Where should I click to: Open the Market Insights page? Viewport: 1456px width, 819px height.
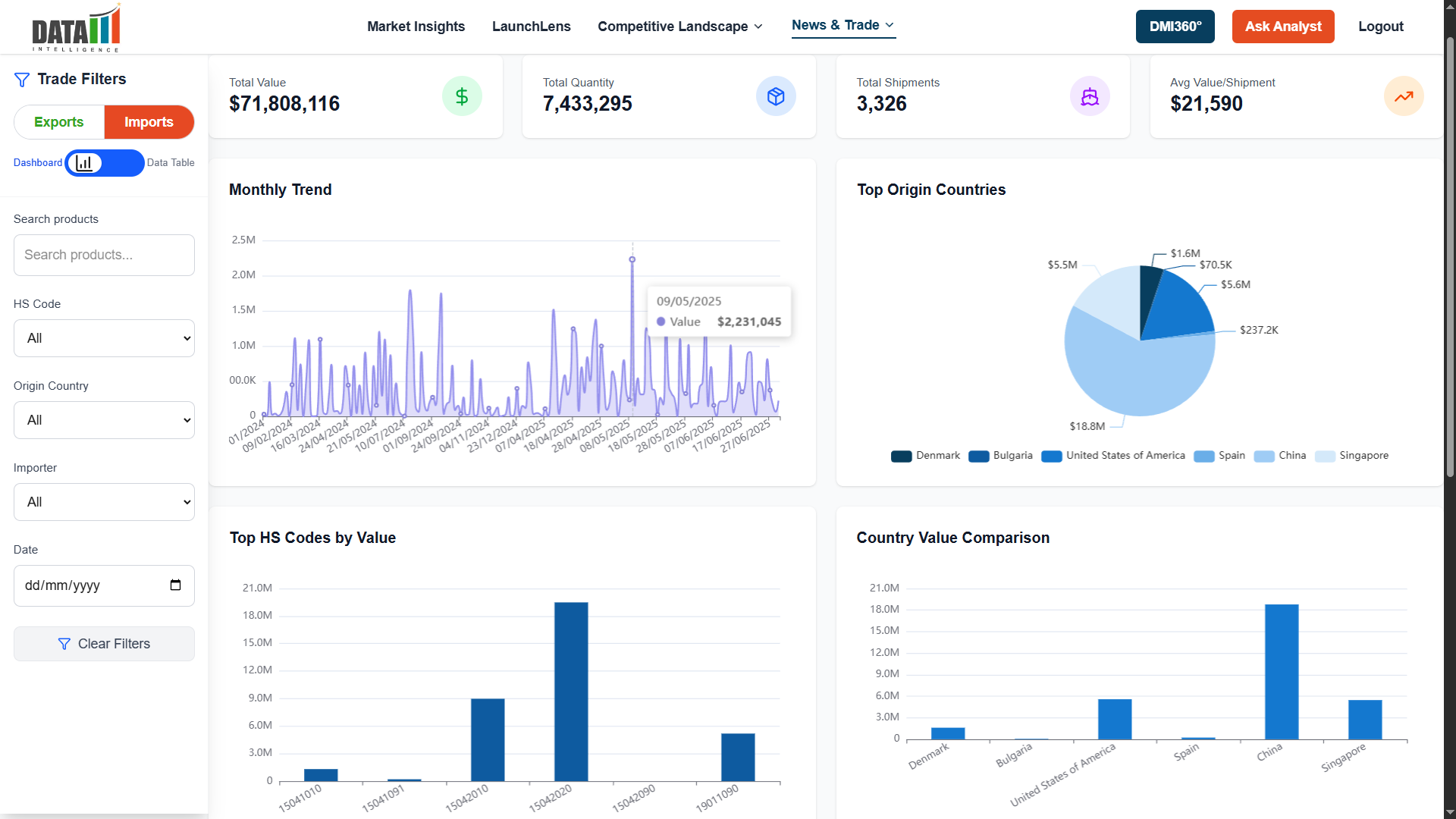[416, 27]
